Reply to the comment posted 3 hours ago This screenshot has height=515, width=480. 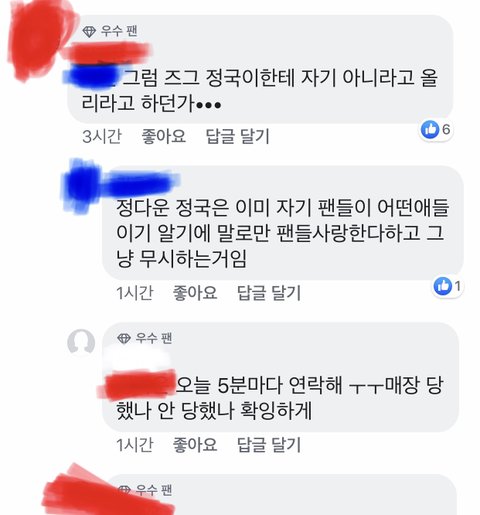pos(237,136)
